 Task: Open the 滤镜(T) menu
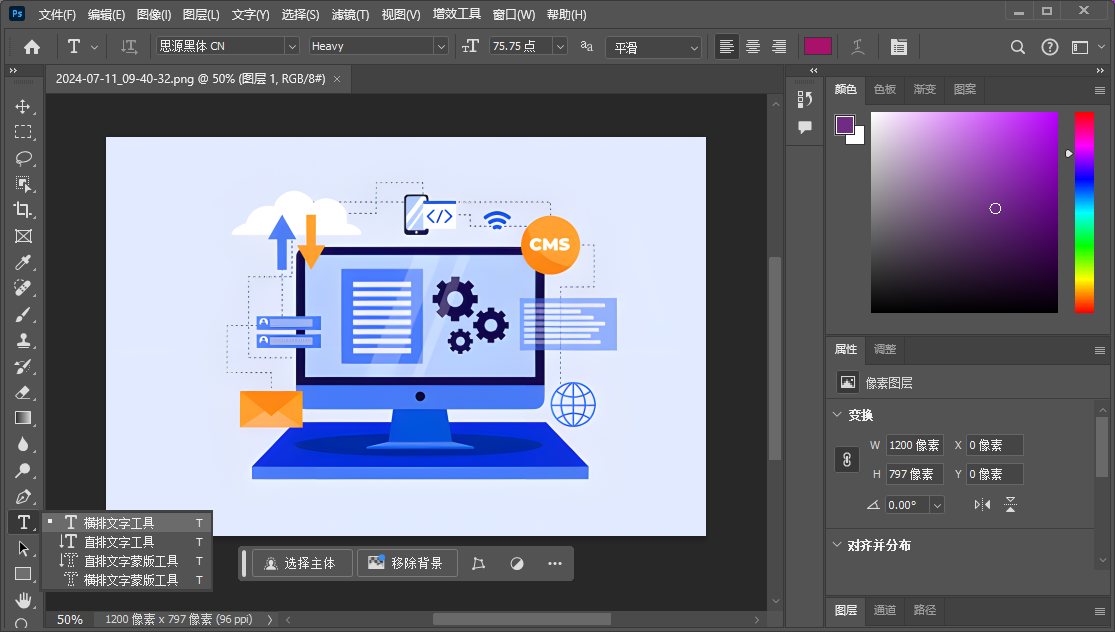[350, 15]
